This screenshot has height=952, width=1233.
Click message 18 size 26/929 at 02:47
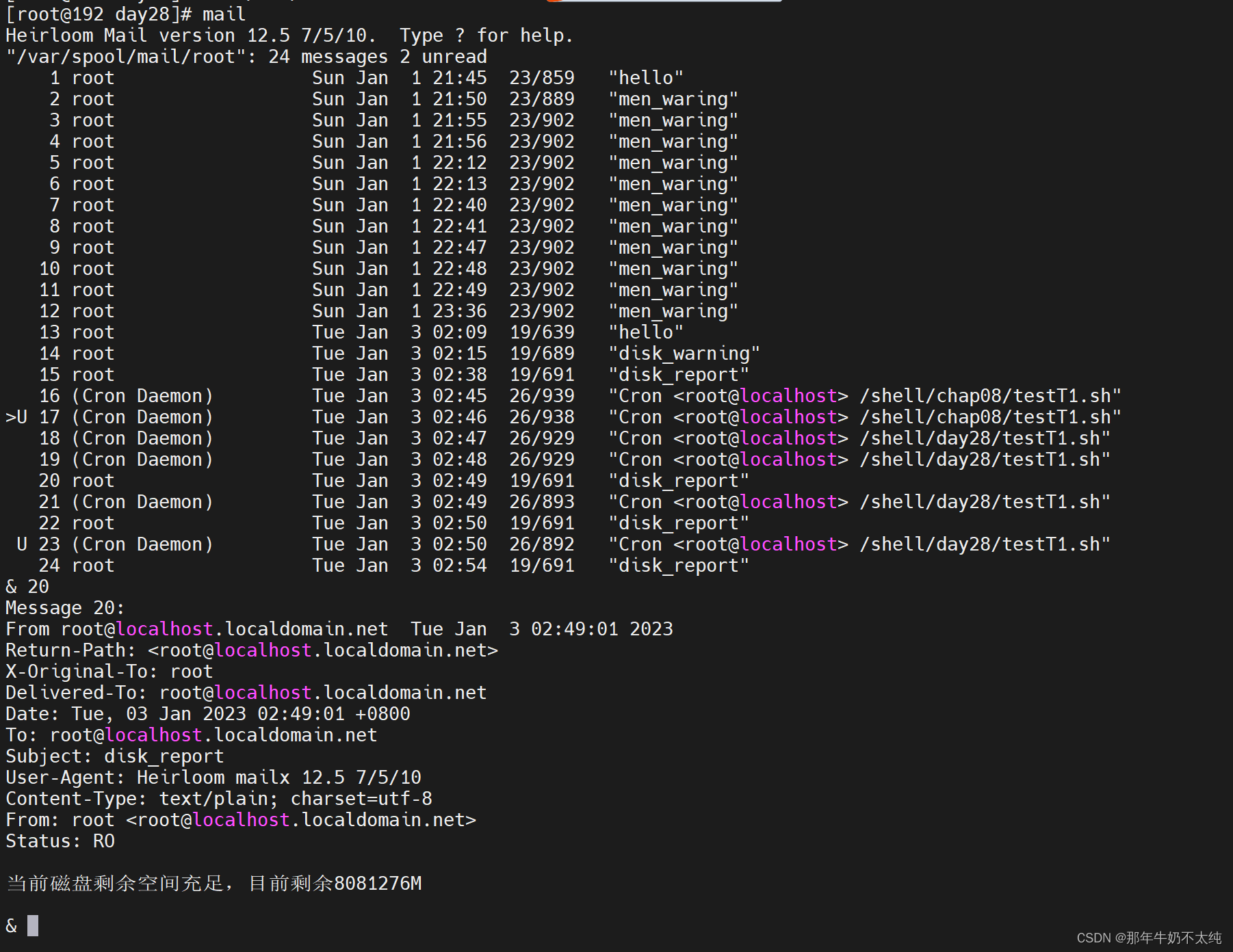(542, 438)
